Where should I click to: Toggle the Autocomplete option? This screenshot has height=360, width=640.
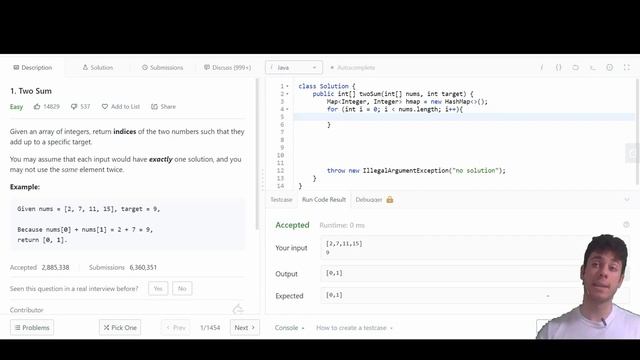(x=352, y=67)
